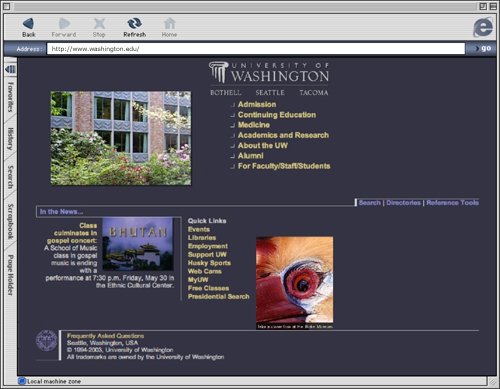This screenshot has width=500, height=389.
Task: Click the window resize grip corner
Action: point(492,381)
